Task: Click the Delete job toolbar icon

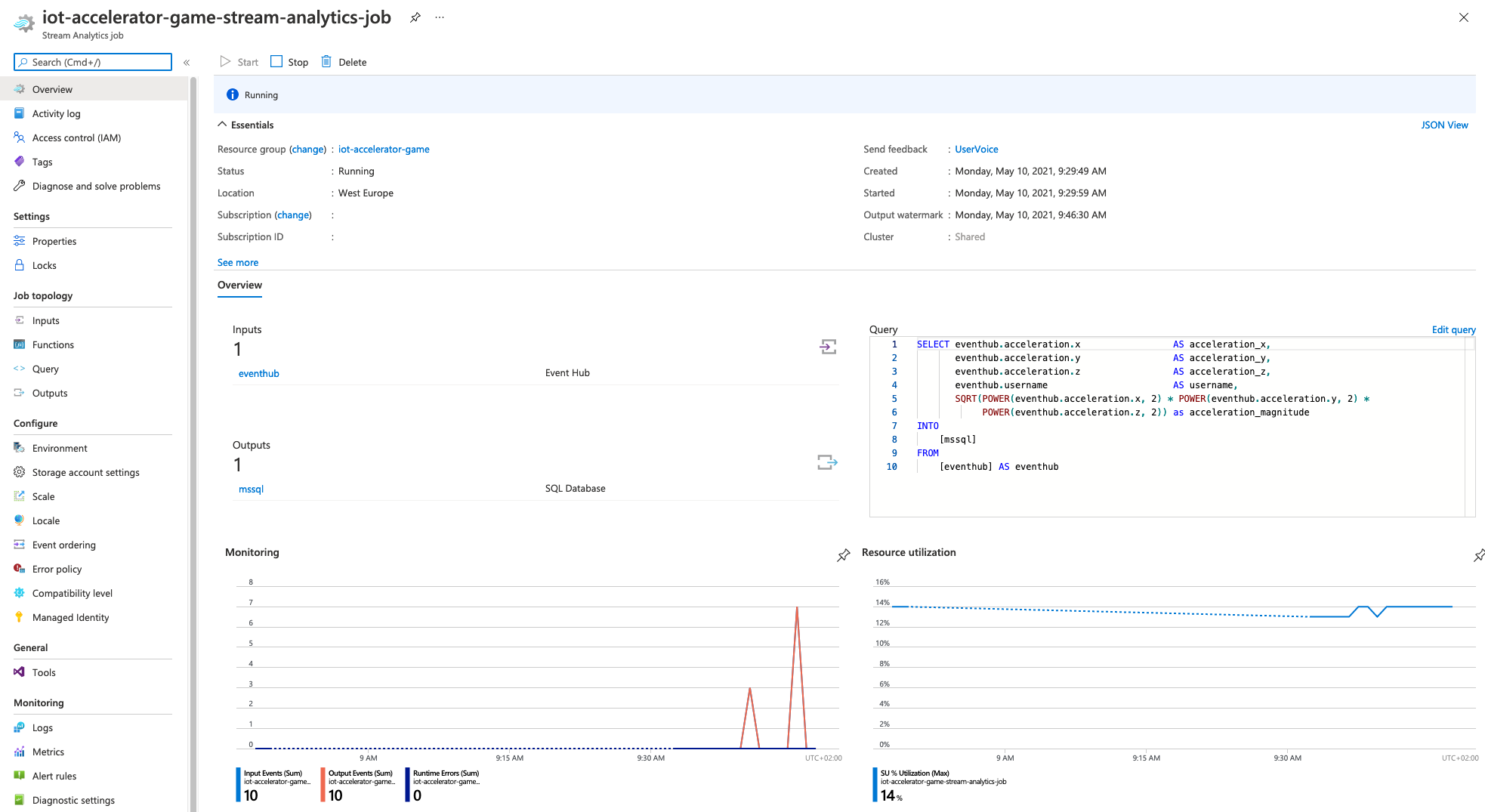Action: pyautogui.click(x=326, y=61)
